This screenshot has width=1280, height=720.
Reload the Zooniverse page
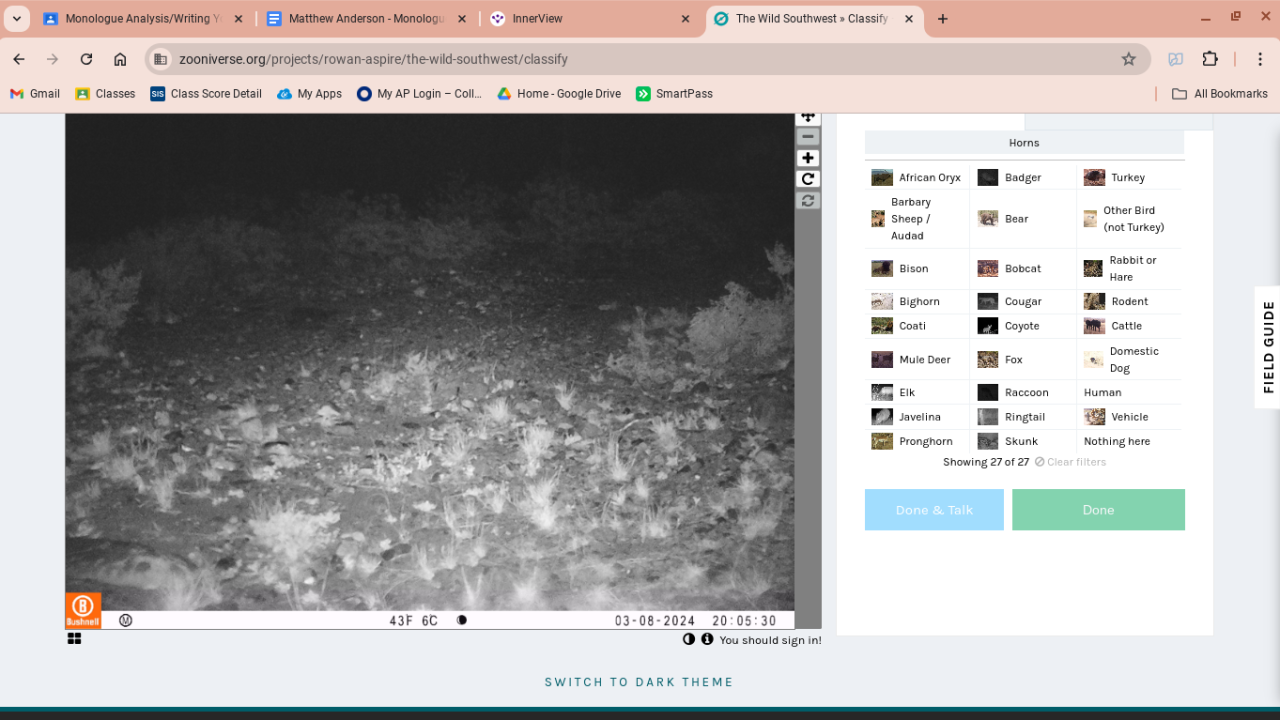(86, 59)
